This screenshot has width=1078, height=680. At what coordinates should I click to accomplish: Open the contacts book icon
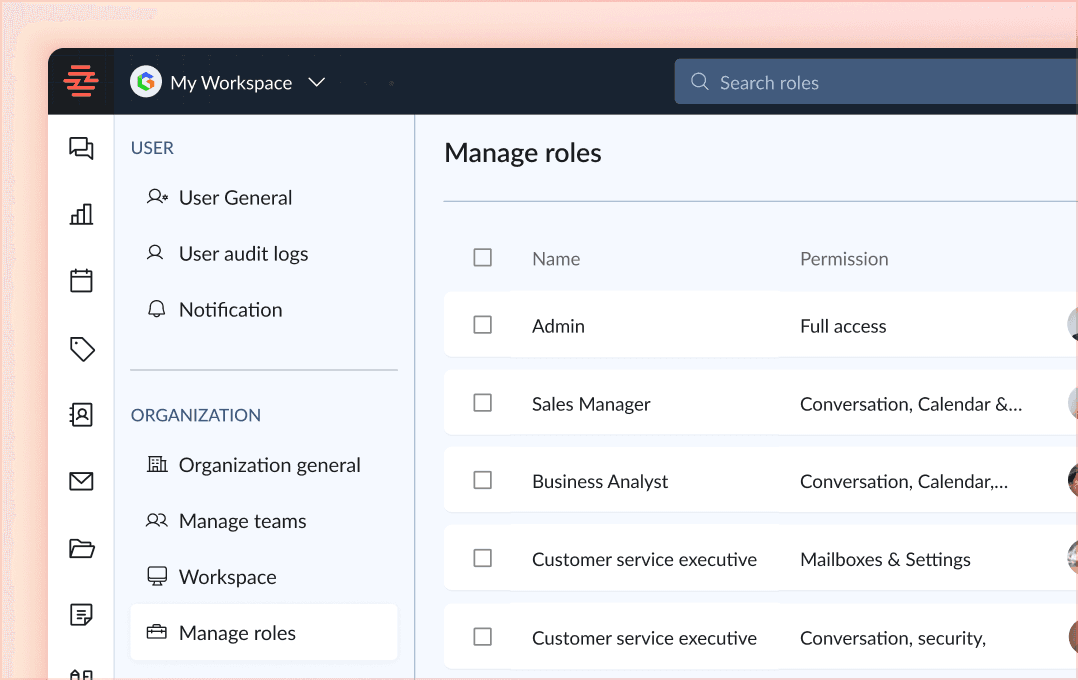(x=81, y=415)
